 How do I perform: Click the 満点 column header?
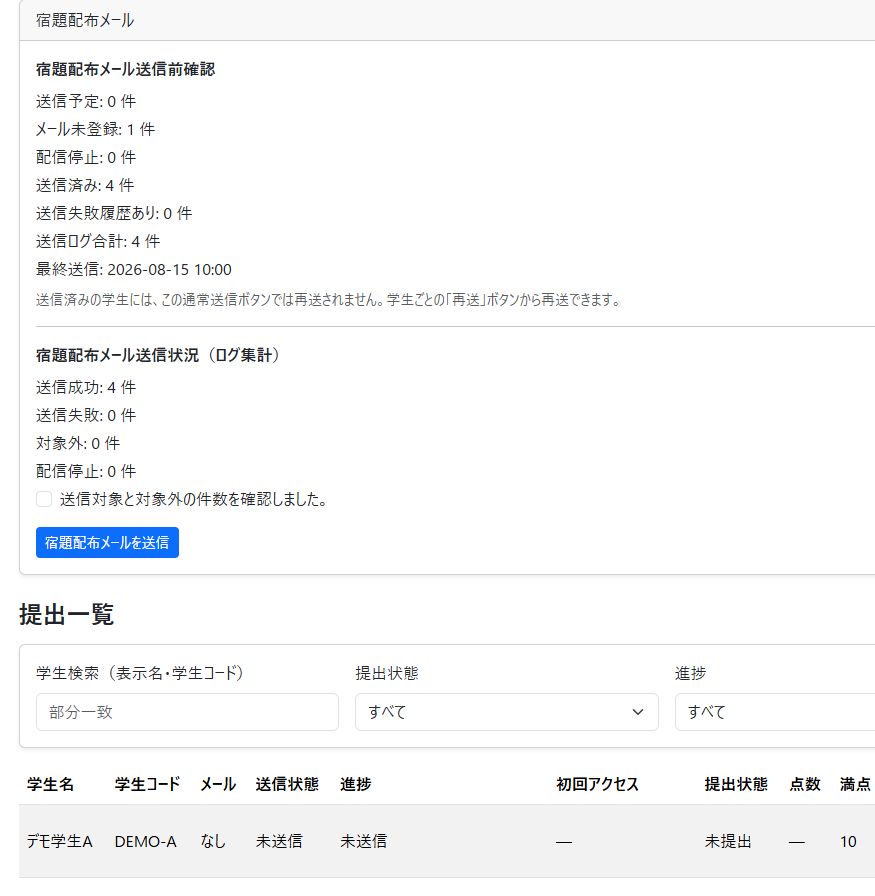click(855, 784)
